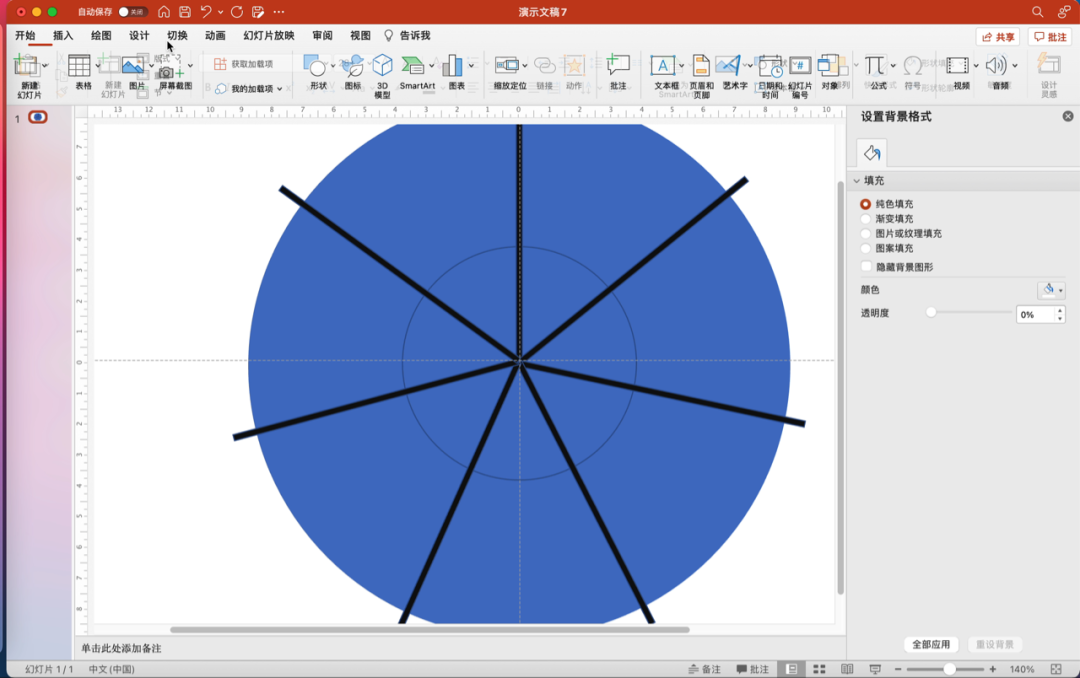The width and height of the screenshot is (1080, 678).
Task: Toggle normal view button in status bar
Action: [x=791, y=669]
